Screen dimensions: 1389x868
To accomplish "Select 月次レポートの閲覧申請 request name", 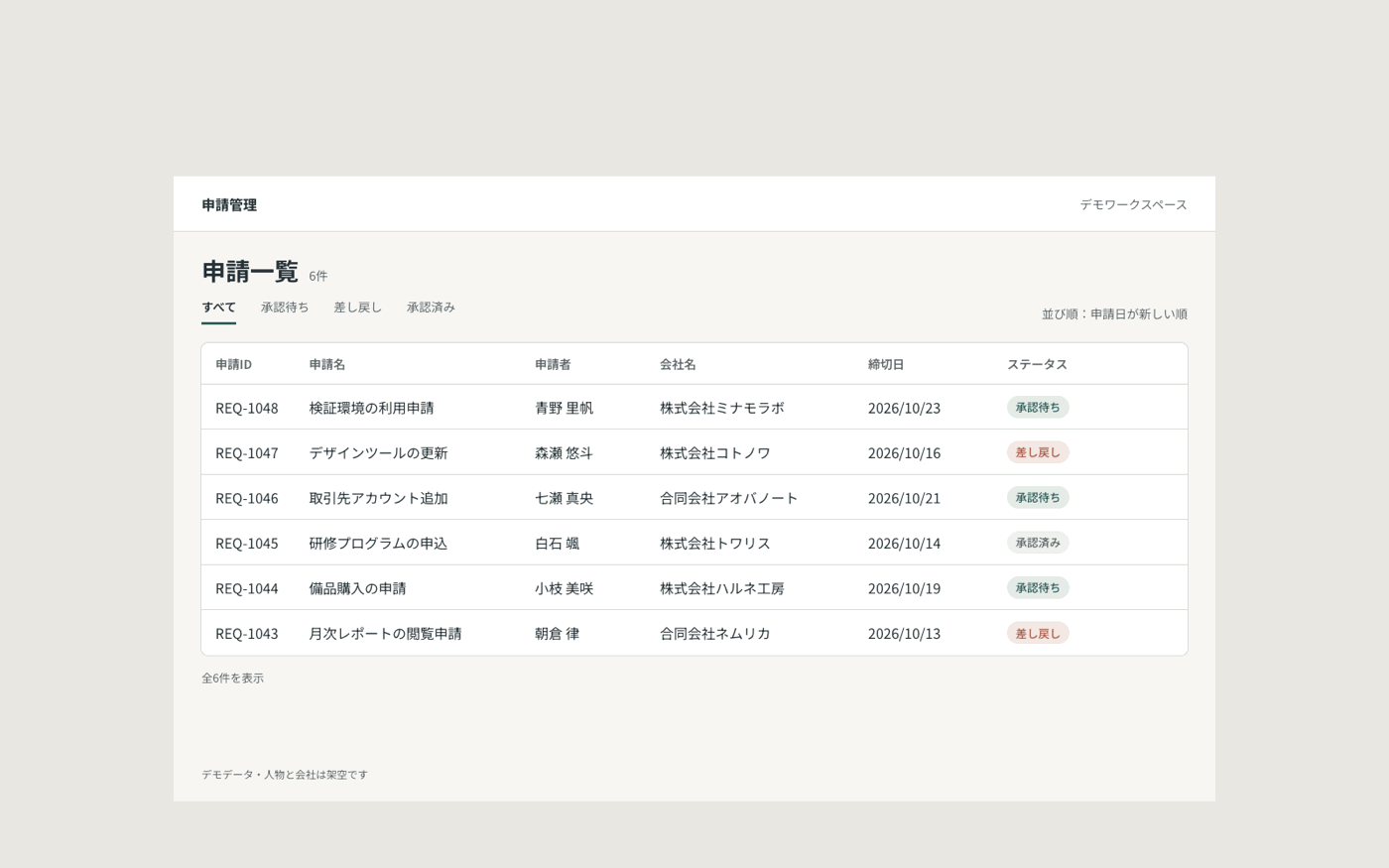I will pos(385,634).
